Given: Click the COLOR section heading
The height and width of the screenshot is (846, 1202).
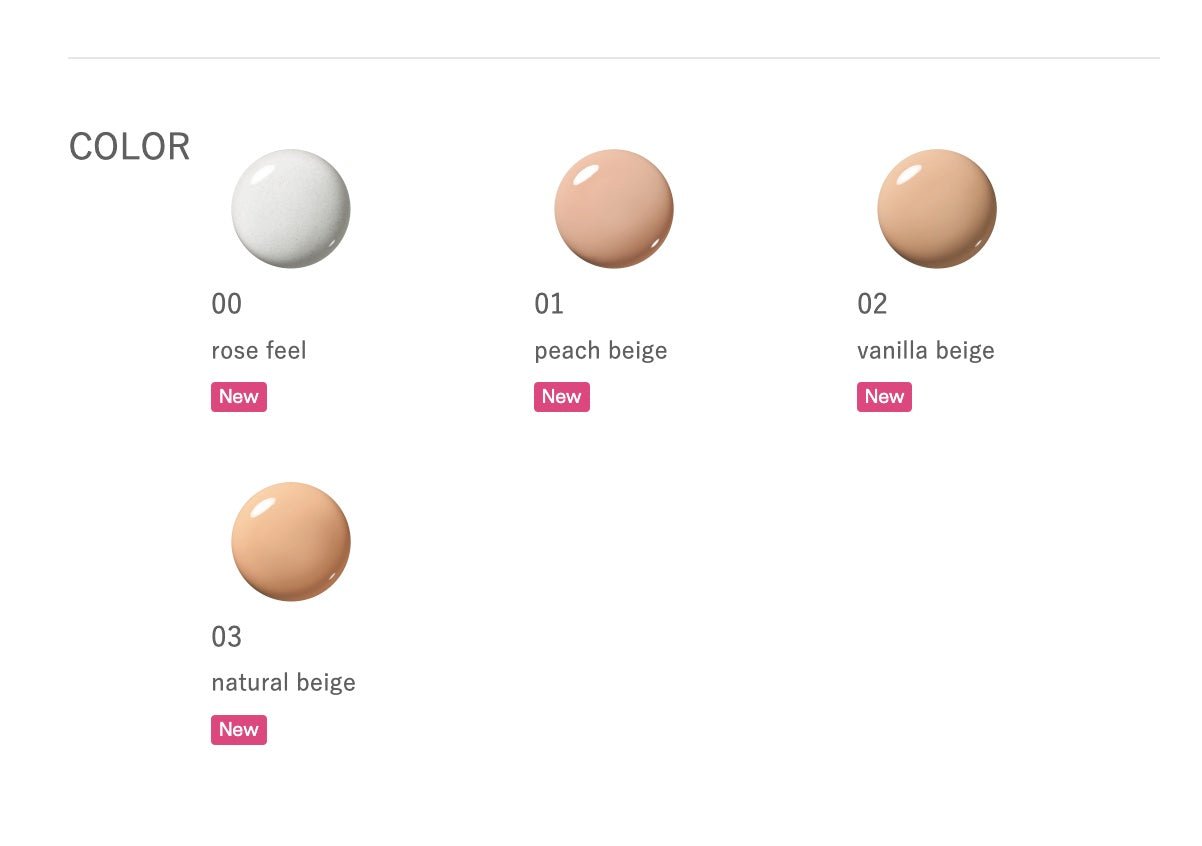Looking at the screenshot, I should 129,147.
